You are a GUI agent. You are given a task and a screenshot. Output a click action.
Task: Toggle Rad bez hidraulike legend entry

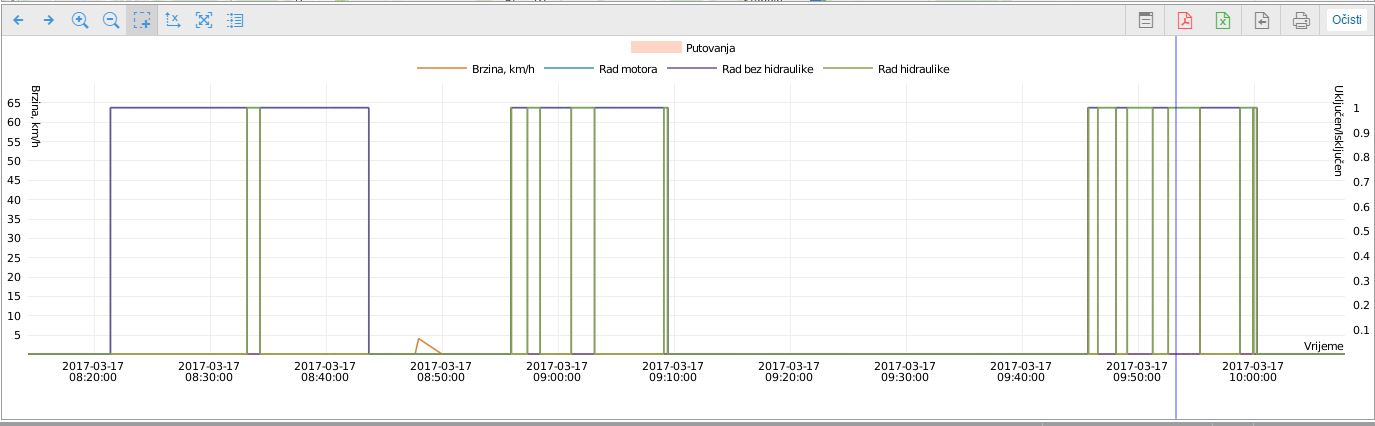(x=766, y=69)
